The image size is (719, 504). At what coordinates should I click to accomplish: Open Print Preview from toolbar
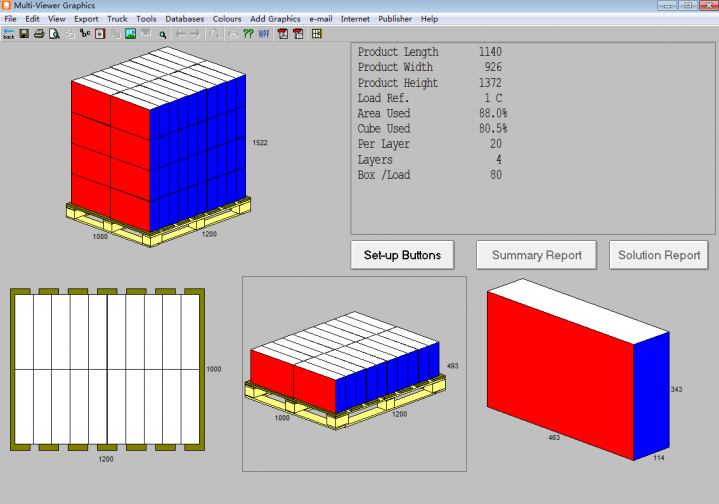pyautogui.click(x=54, y=33)
